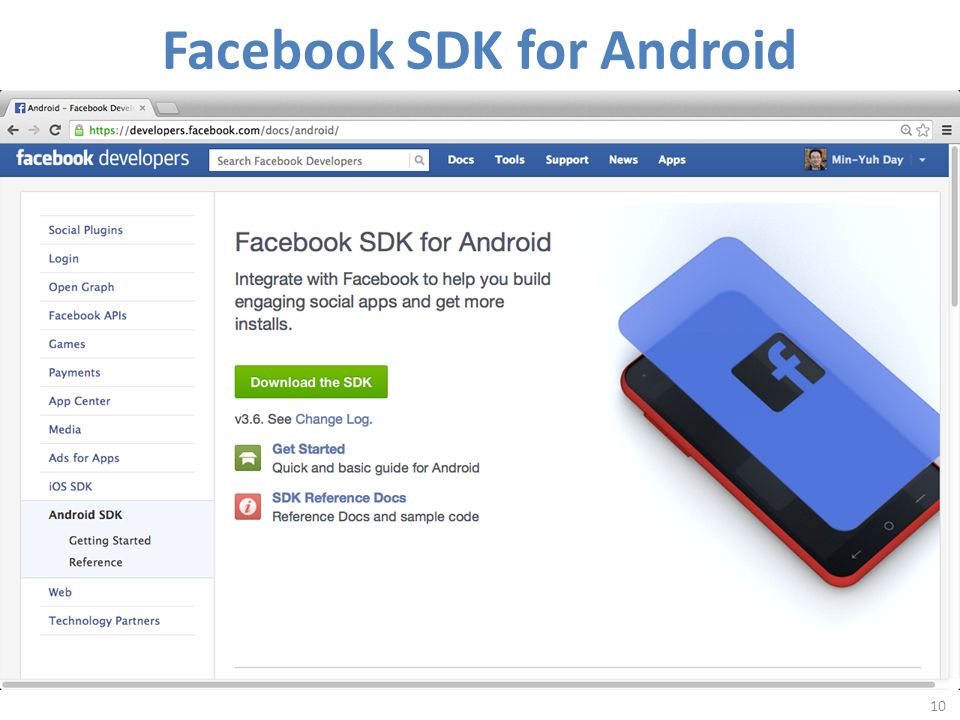The height and width of the screenshot is (720, 960).
Task: Open the Change Log link
Action: (332, 419)
